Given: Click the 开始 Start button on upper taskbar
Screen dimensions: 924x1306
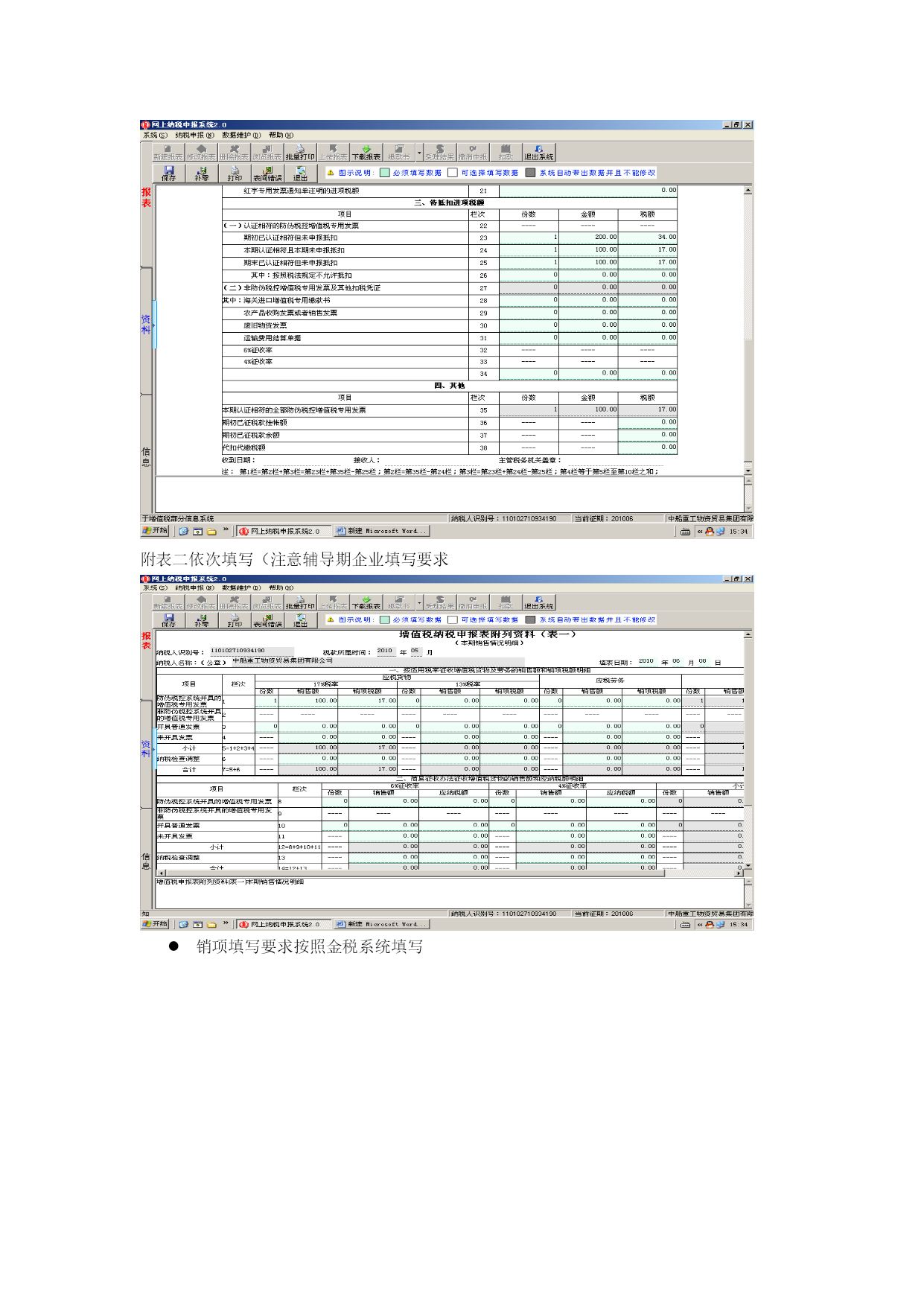Looking at the screenshot, I should coord(156,531).
